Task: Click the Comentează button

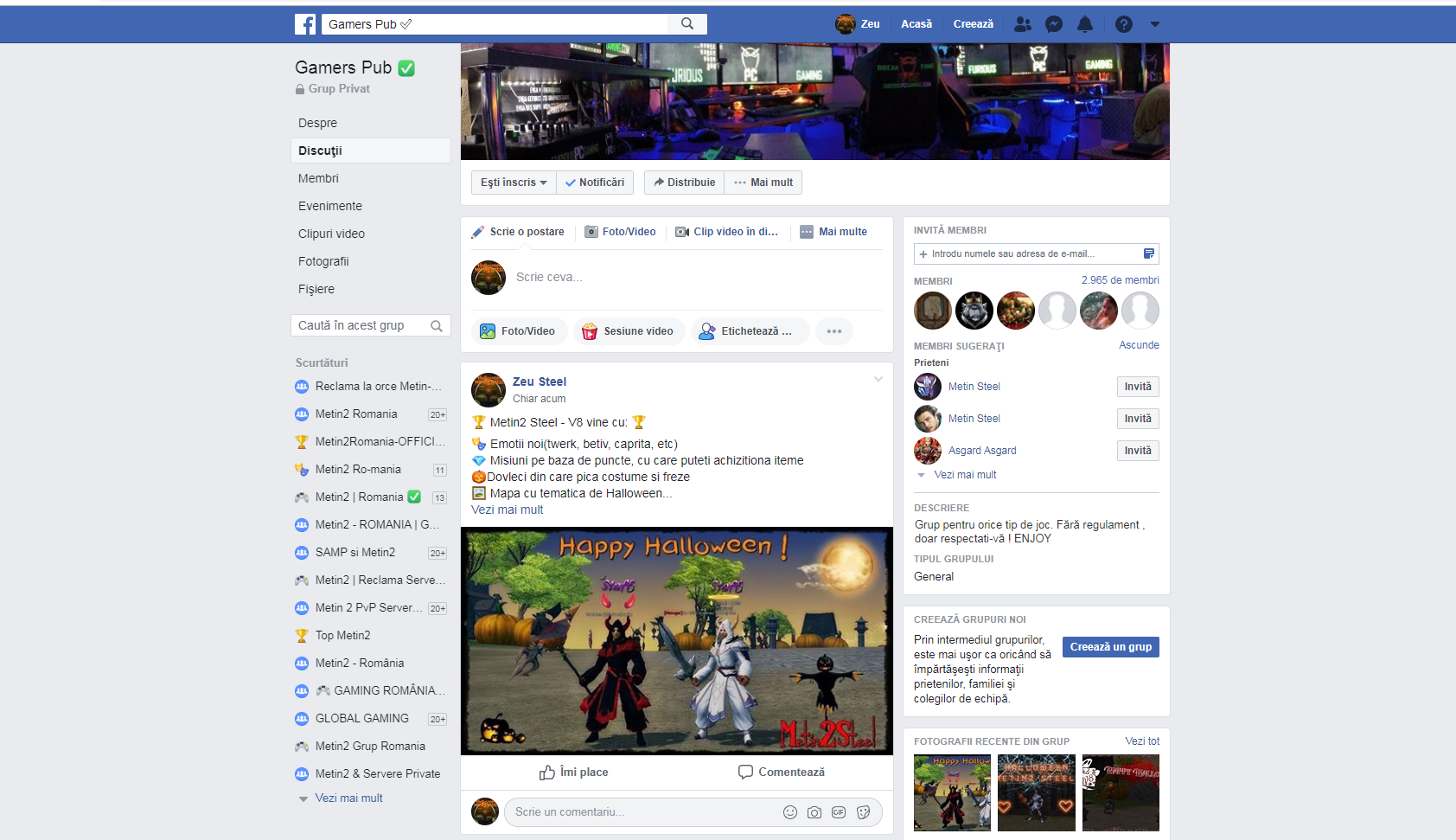Action: [782, 773]
